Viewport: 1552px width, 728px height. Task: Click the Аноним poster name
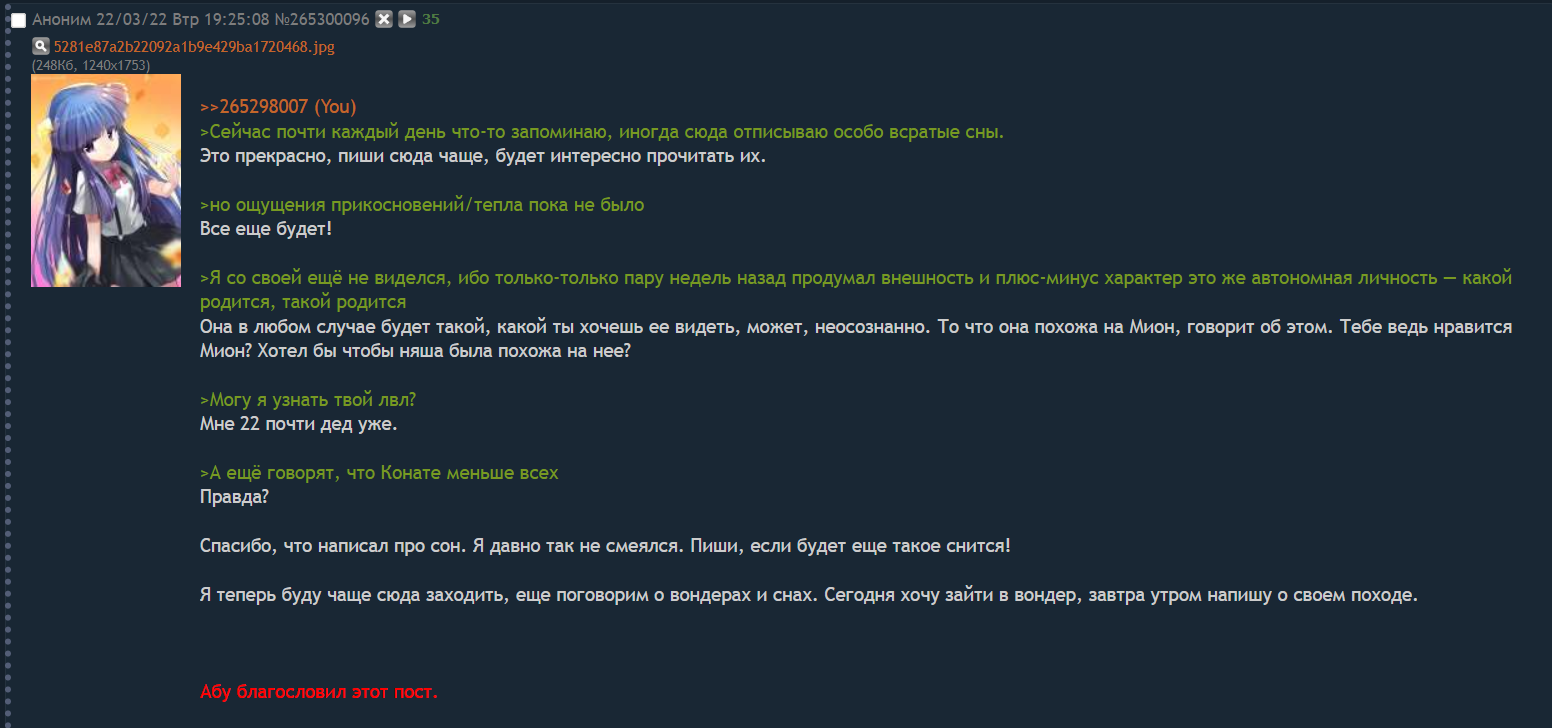click(62, 19)
